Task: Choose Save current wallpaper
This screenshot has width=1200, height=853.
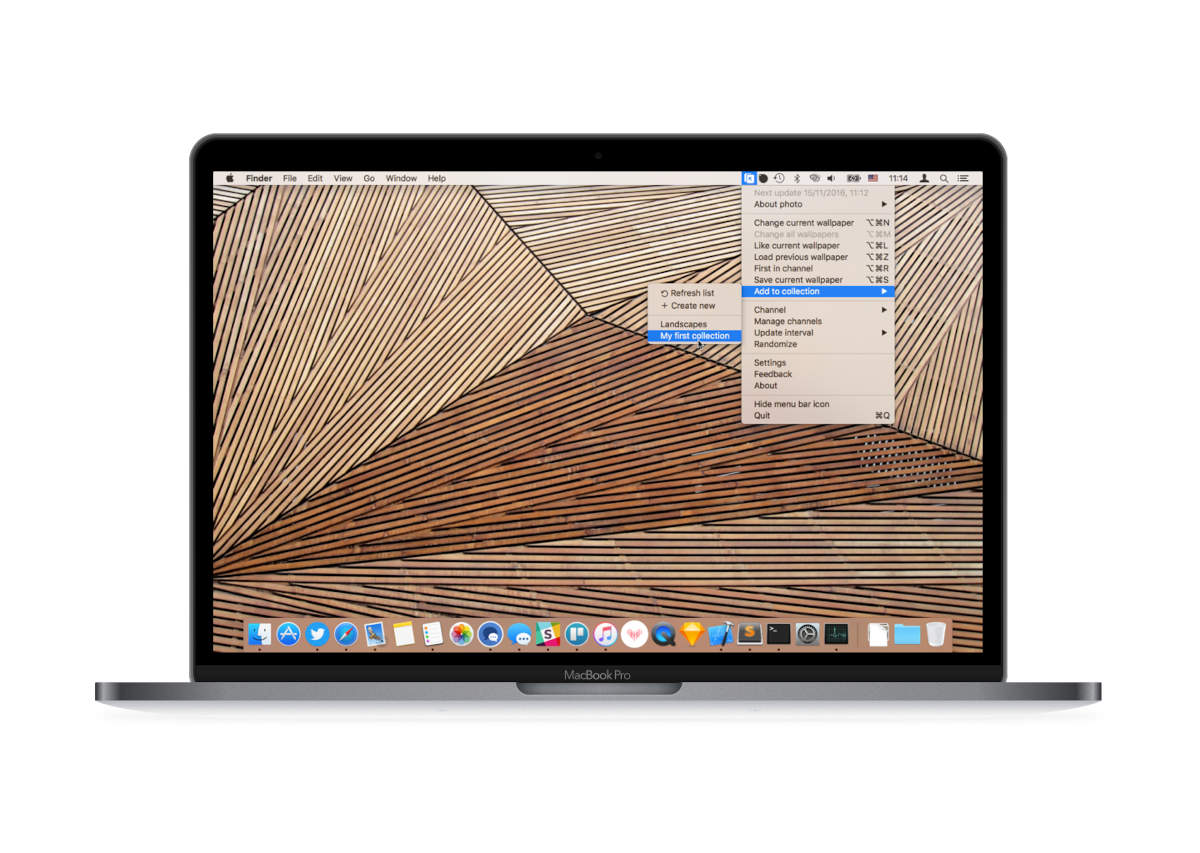Action: coord(818,280)
